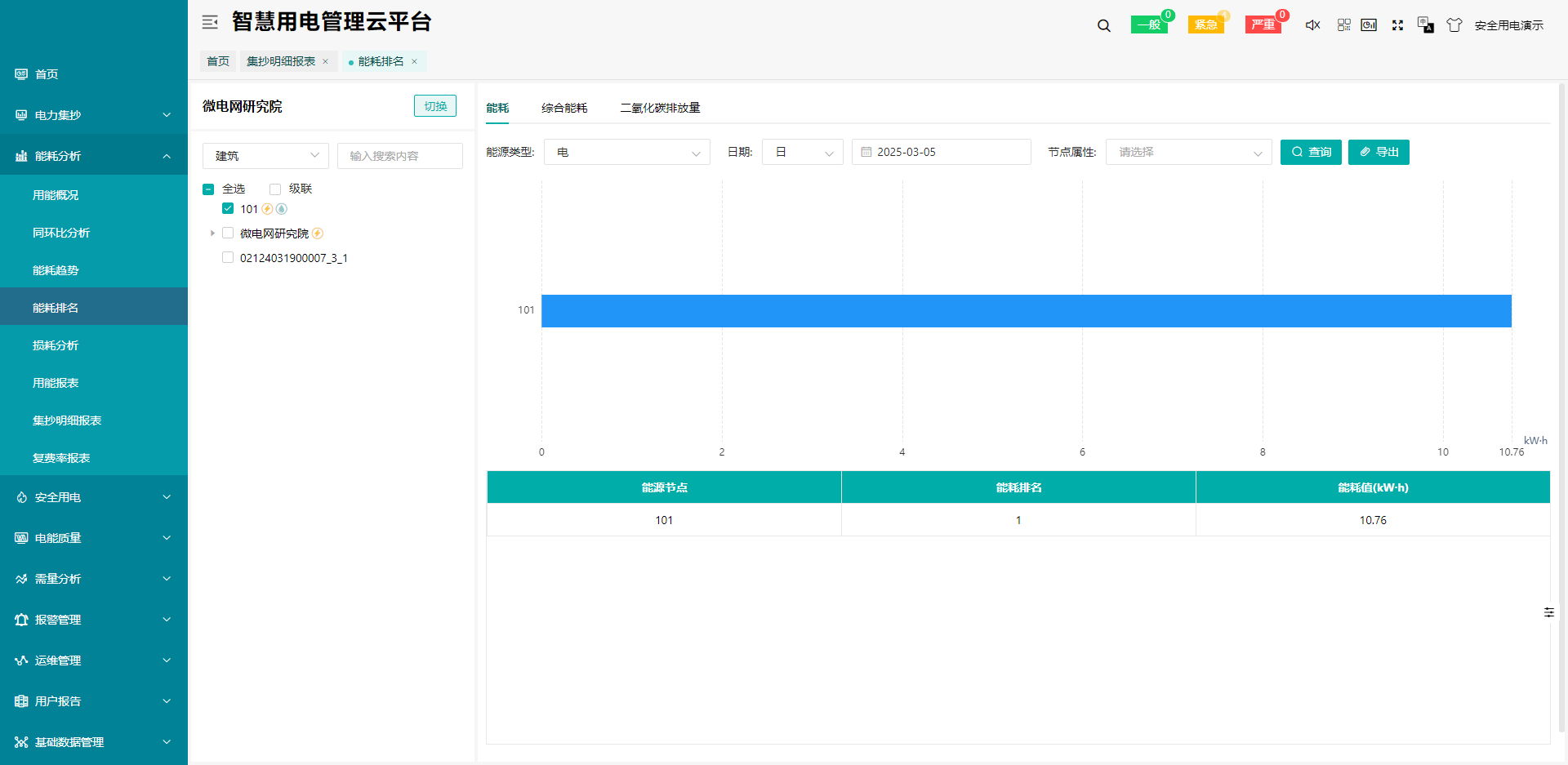
Task: Open 用能报表 in the sidebar
Action: [94, 383]
